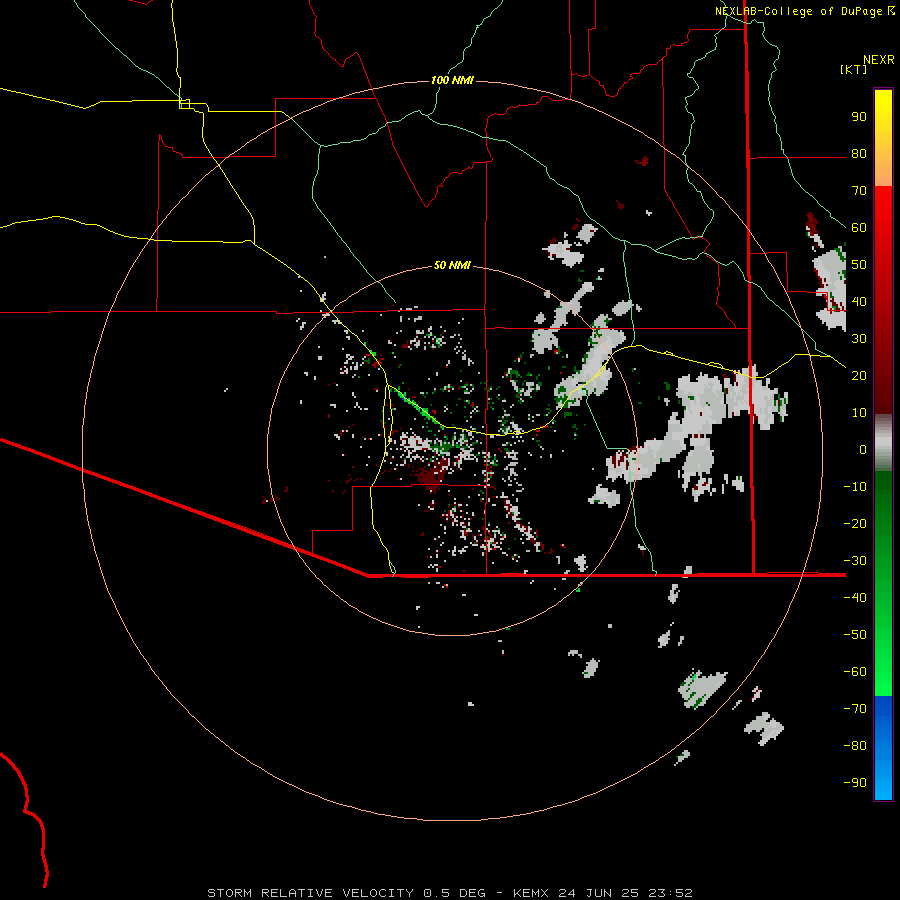This screenshot has height=900, width=900.
Task: Click the 30 value on velocity scale
Action: point(859,339)
